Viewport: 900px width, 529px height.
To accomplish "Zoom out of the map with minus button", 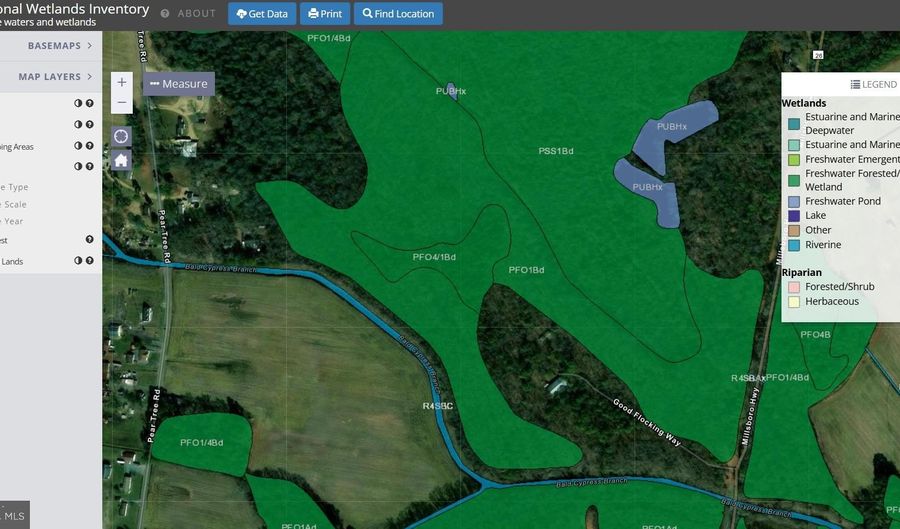I will click(x=122, y=102).
